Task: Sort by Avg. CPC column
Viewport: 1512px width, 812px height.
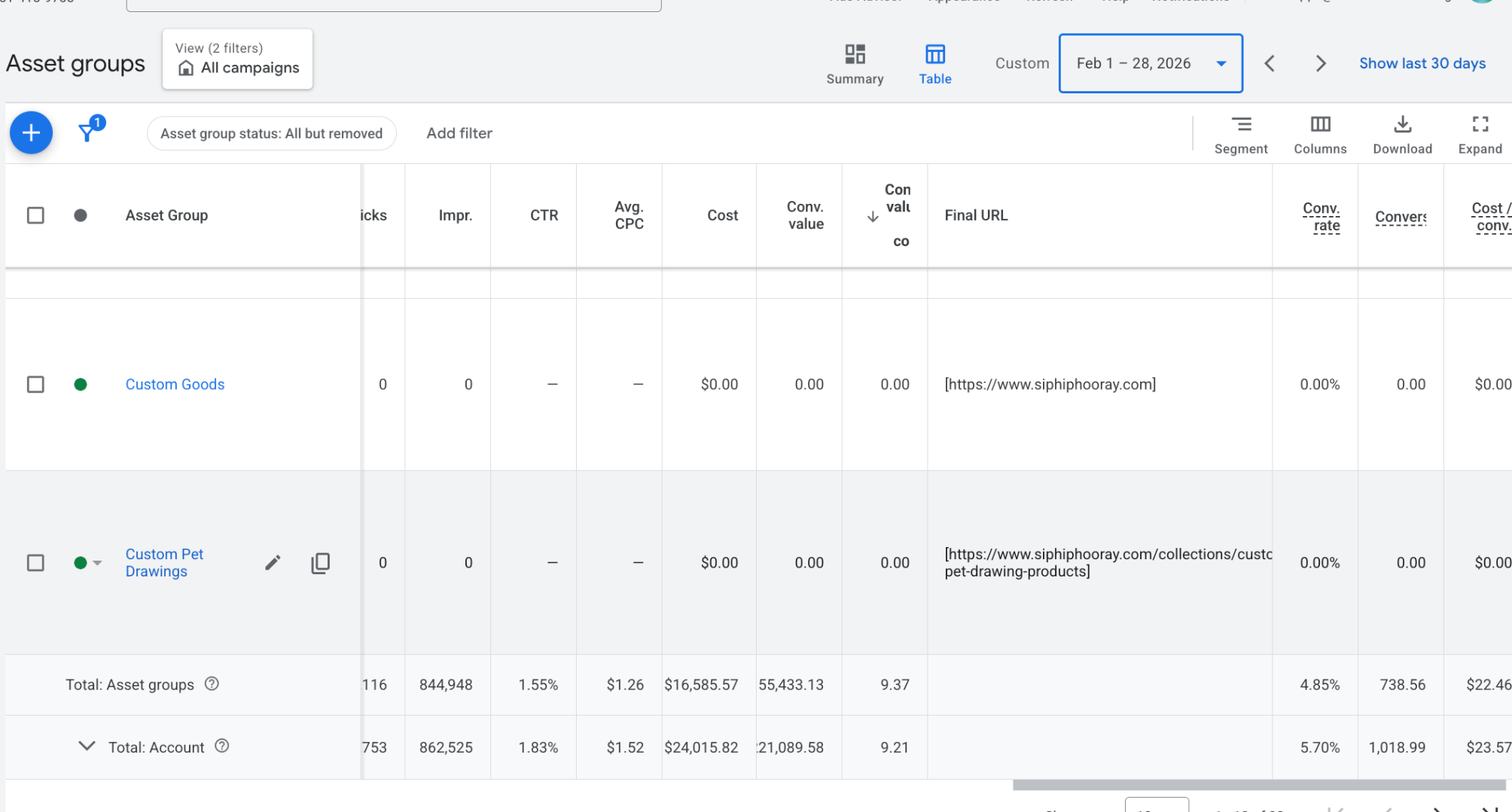Action: pos(629,215)
